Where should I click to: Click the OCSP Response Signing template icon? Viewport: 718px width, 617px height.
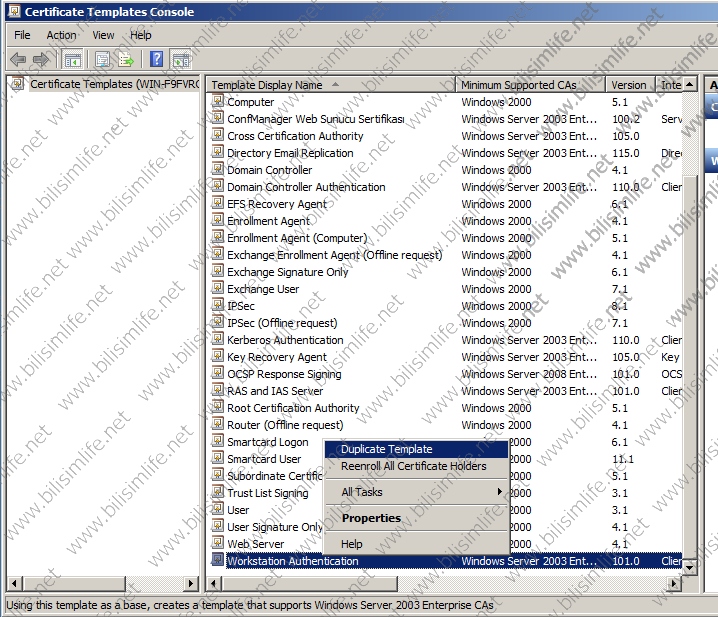pyautogui.click(x=218, y=372)
